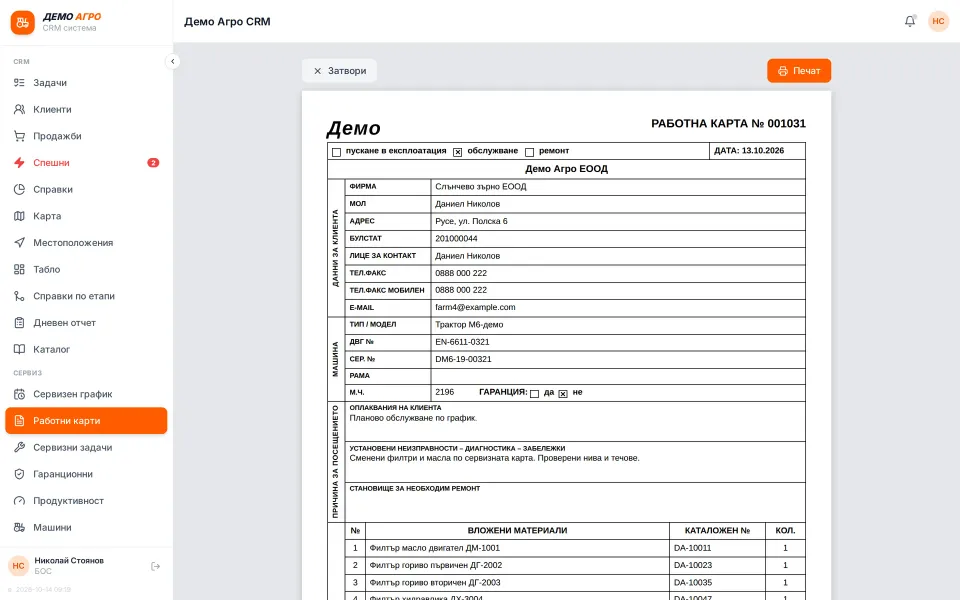Viewport: 960px width, 600px height.
Task: Open the Задачи menu item
Action: coord(86,83)
